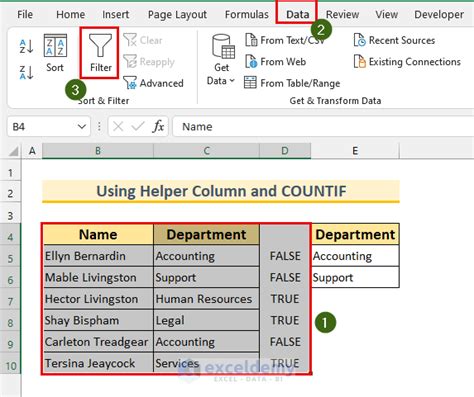The width and height of the screenshot is (474, 397).
Task: Select Support cell in Mable Livingston row
Action: tap(206, 277)
